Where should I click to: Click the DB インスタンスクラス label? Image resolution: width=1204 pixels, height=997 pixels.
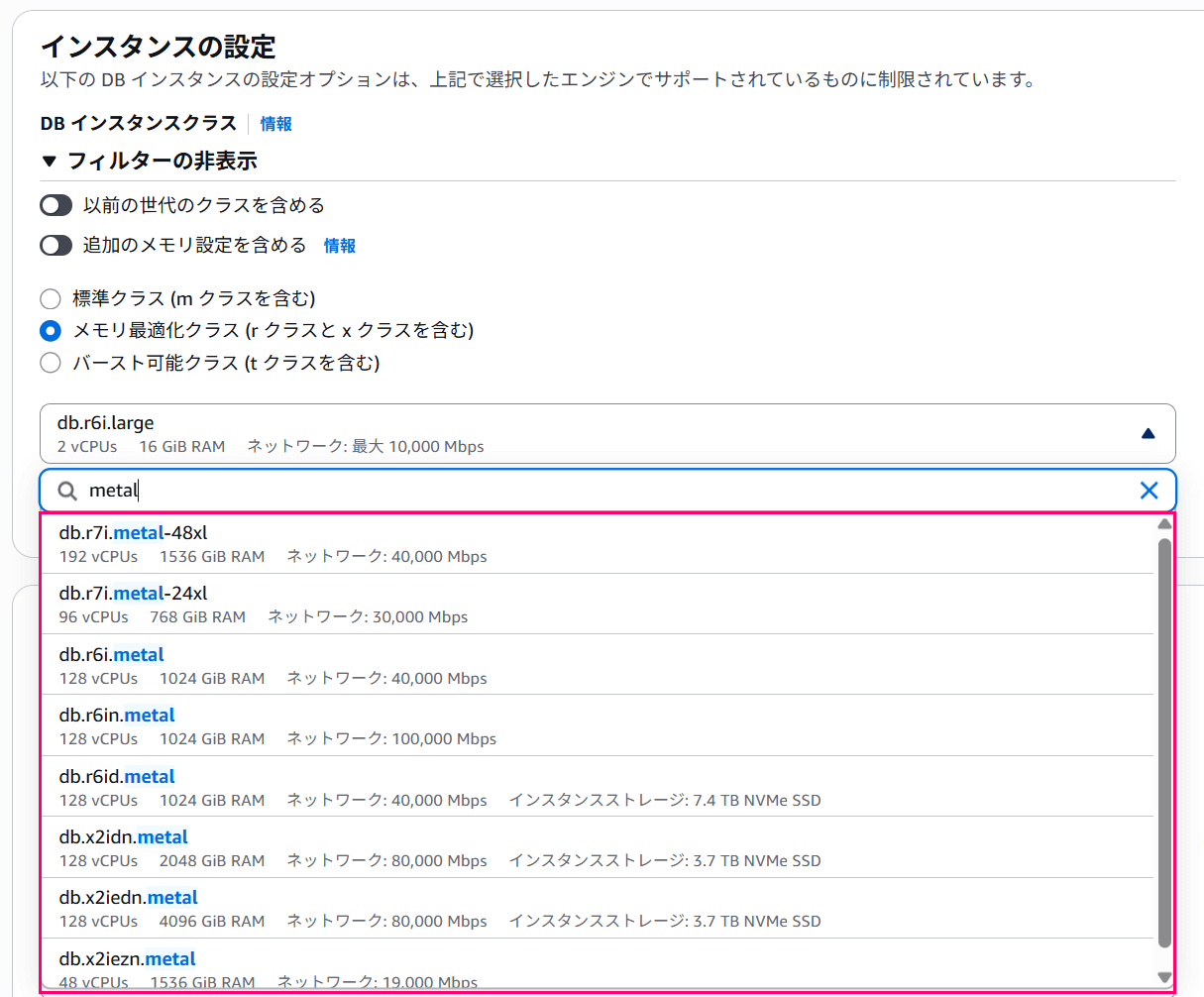coord(139,123)
